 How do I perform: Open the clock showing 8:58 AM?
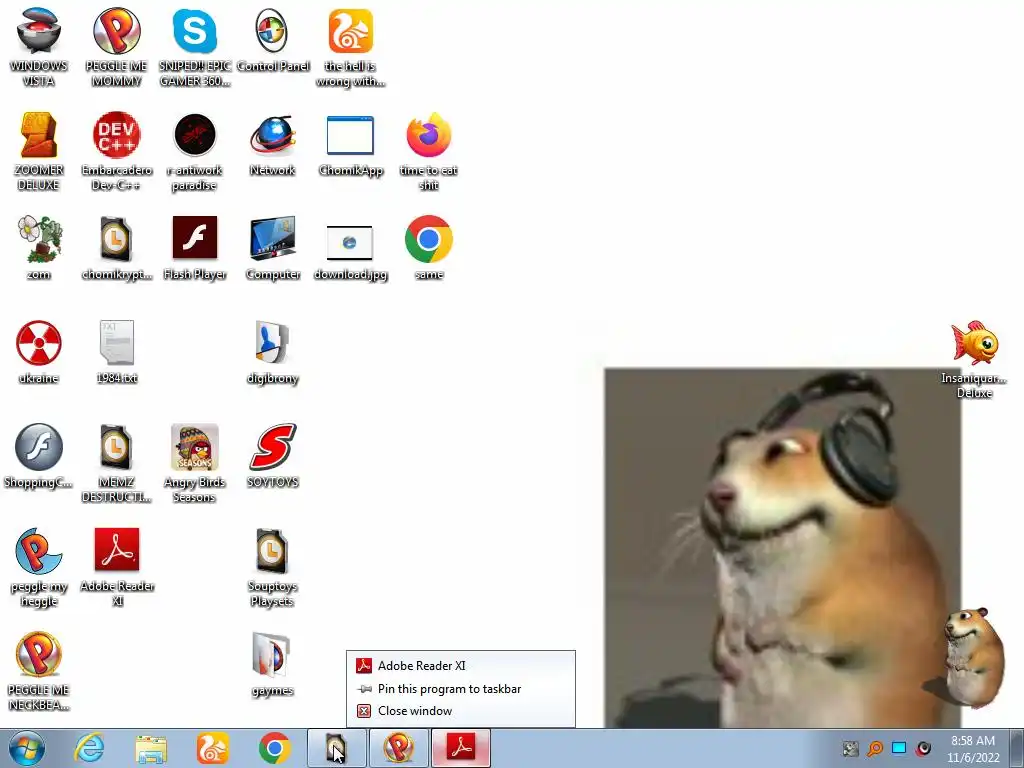pyautogui.click(x=973, y=748)
